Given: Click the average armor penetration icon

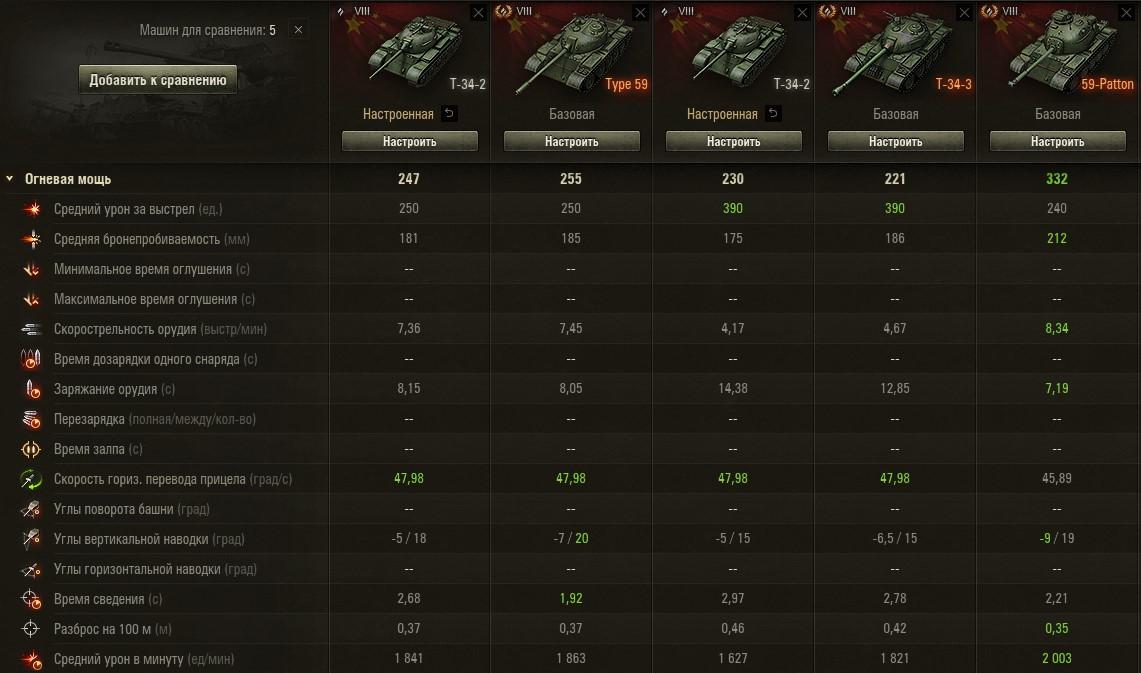Looking at the screenshot, I should coord(31,239).
